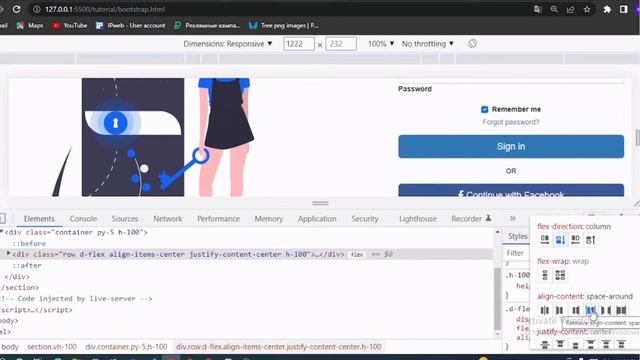Click second justify-content icon
640x360 pixels.
coord(560,344)
